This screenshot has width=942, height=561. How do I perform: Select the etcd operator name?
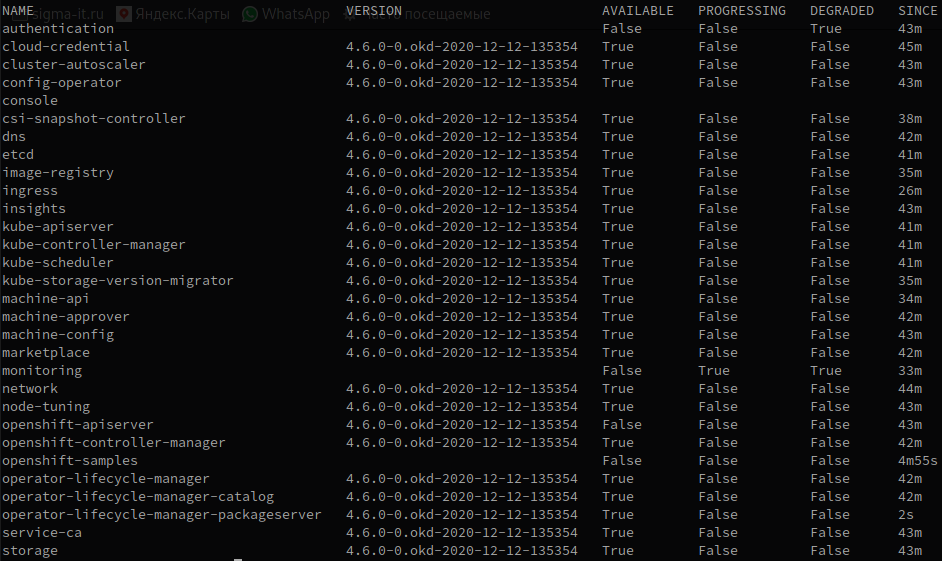click(18, 155)
